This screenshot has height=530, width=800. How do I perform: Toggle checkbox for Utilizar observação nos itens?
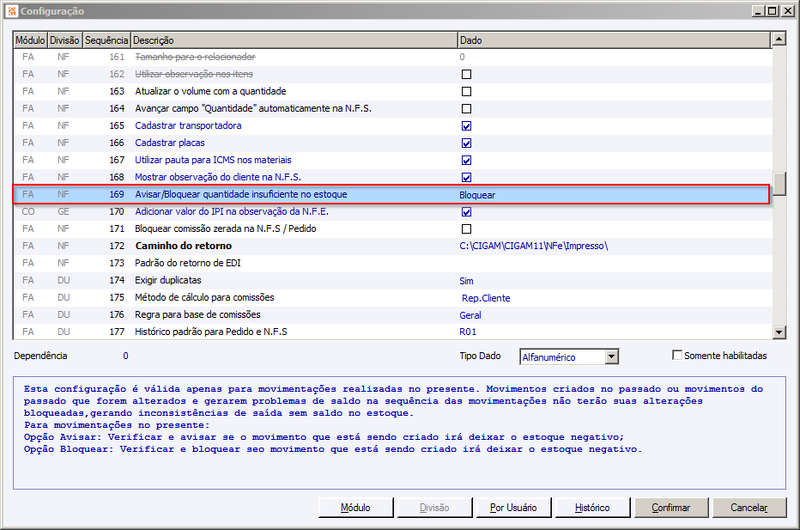[x=466, y=74]
